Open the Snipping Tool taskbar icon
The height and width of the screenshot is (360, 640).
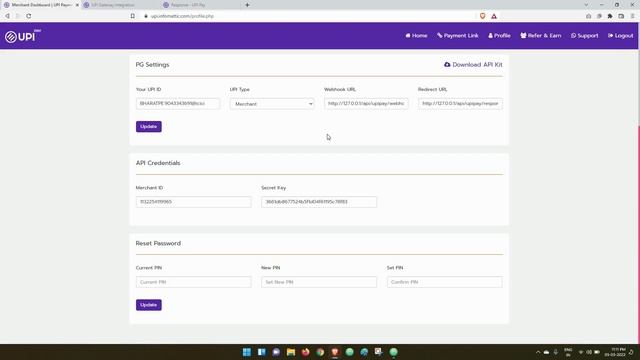click(378, 352)
